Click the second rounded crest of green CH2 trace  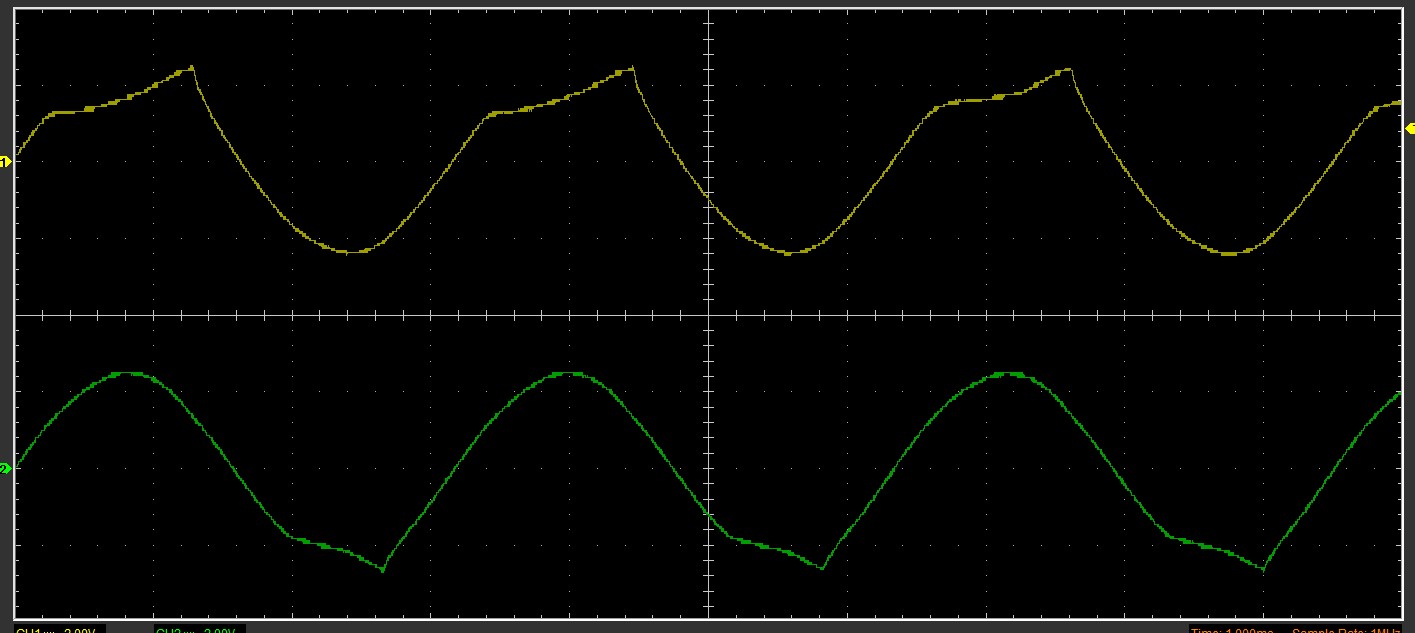[569, 373]
